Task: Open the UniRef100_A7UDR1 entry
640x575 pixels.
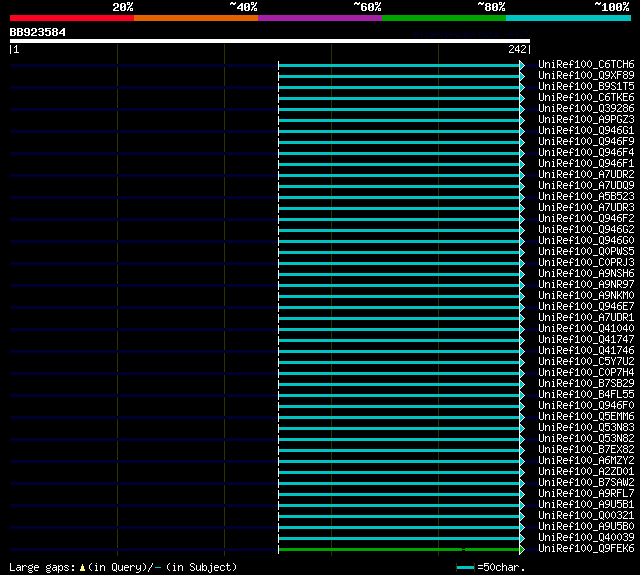Action: (x=586, y=318)
